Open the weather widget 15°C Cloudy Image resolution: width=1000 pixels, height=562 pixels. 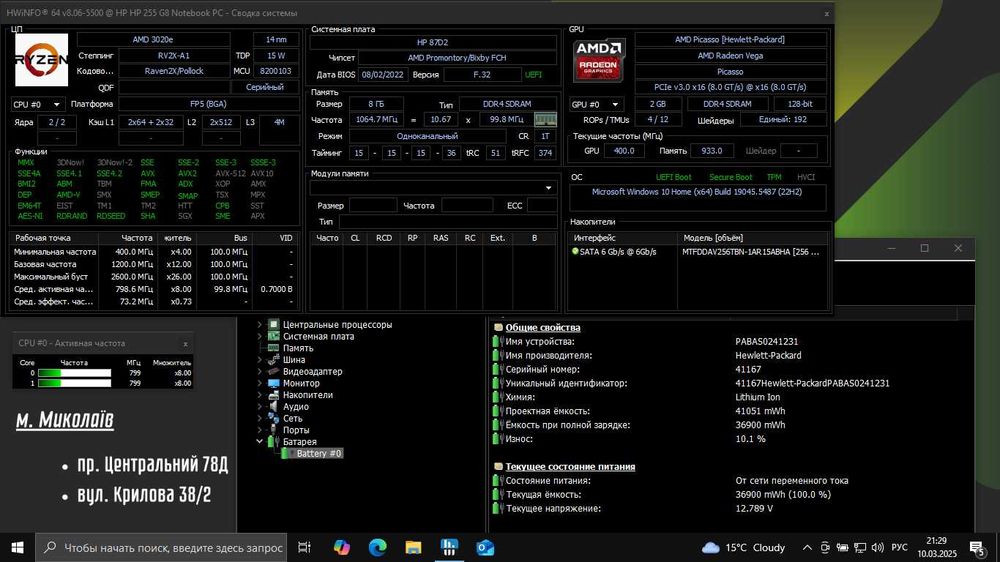point(743,547)
